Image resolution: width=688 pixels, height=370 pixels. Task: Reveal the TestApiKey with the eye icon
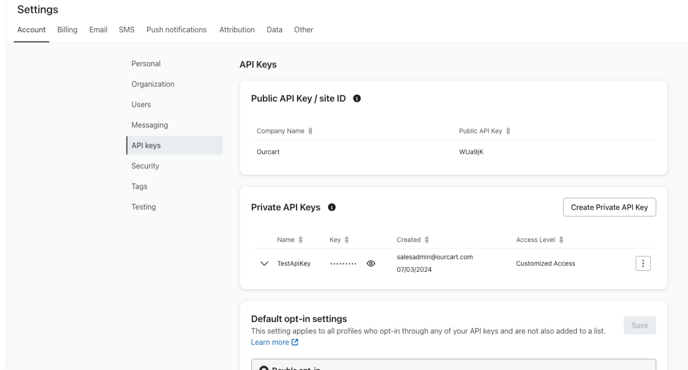click(x=371, y=263)
